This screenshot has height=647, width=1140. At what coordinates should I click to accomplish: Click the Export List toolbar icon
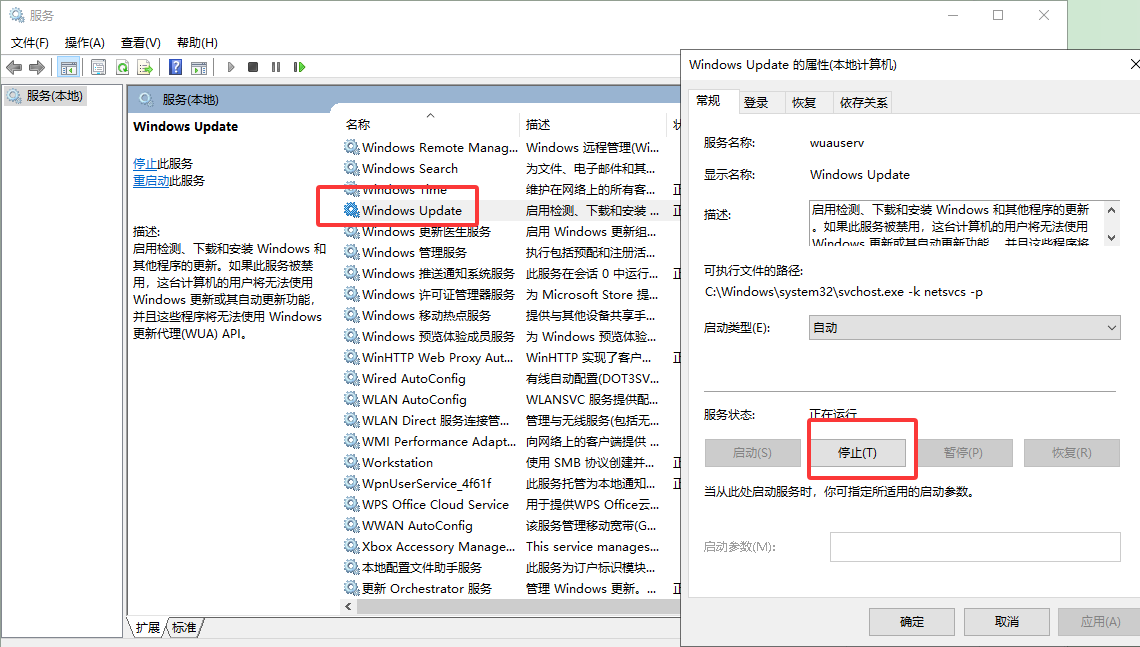pos(145,68)
